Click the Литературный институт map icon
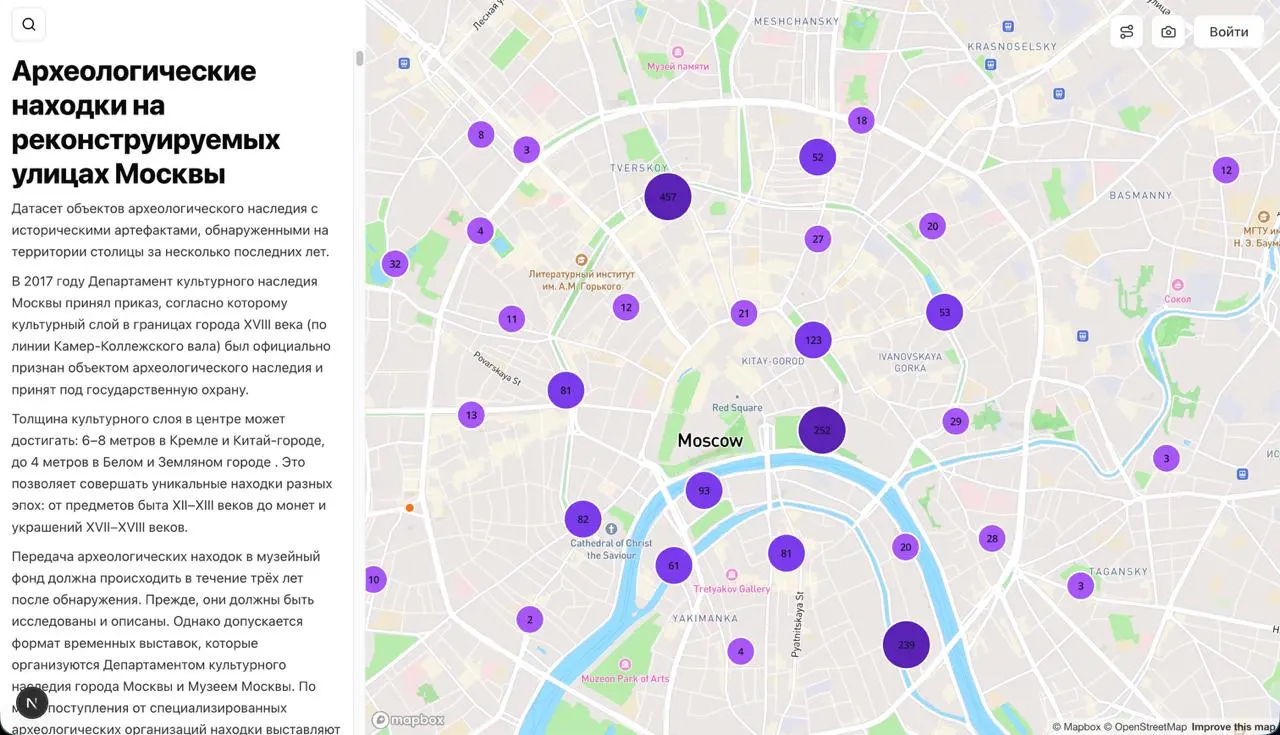 click(x=582, y=258)
